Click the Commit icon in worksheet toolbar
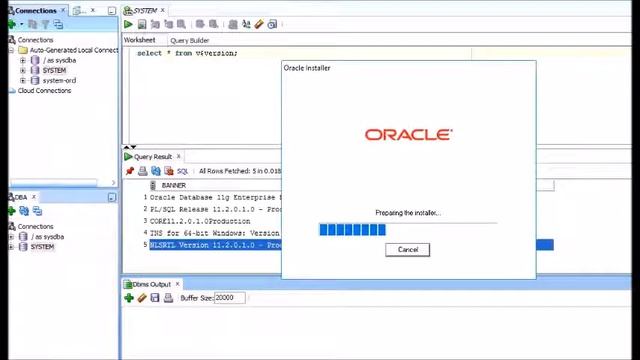The width and height of the screenshot is (640, 360). click(200, 24)
